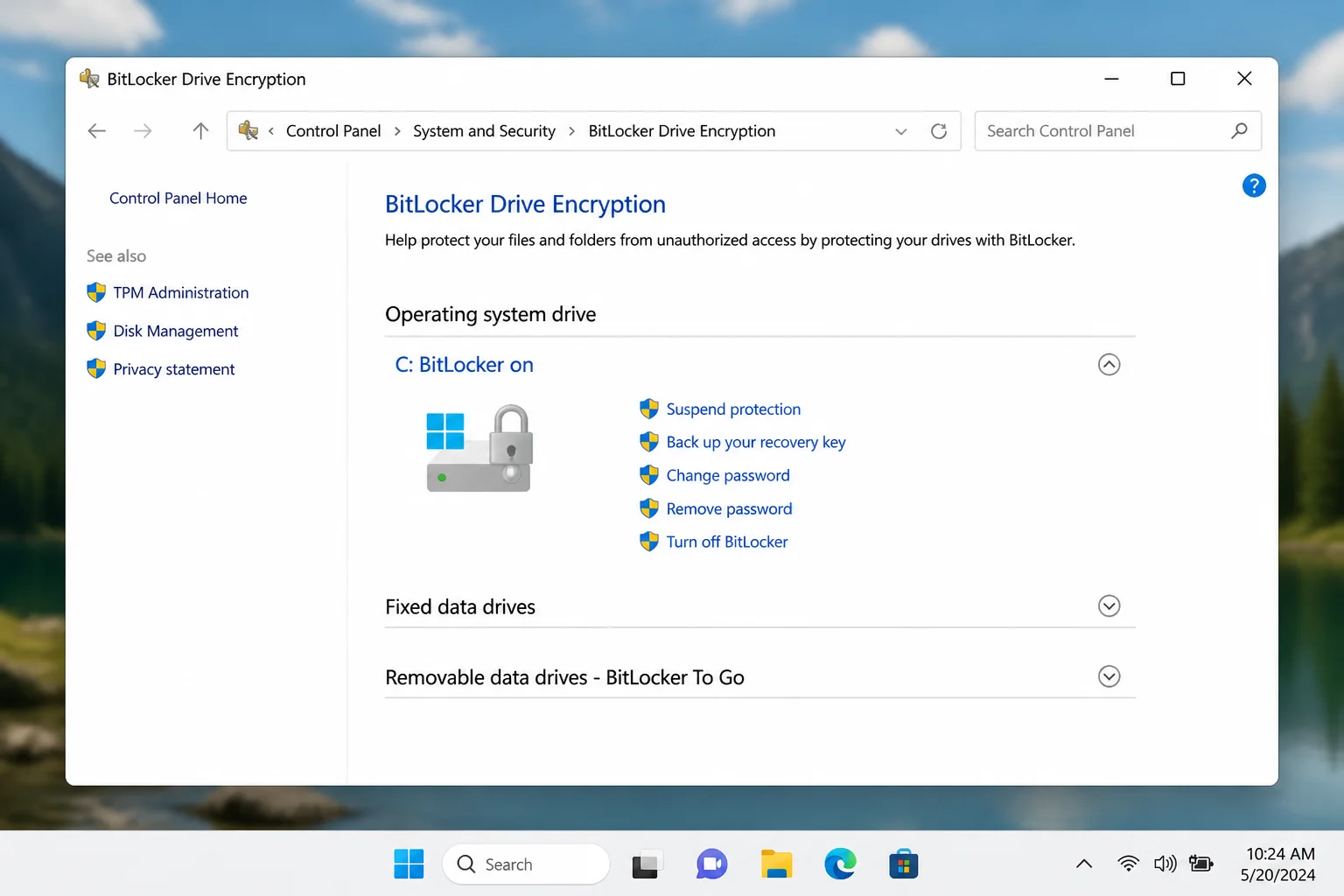Click the Removable data drives heading text
Screen dimensions: 1344x896
[564, 678]
